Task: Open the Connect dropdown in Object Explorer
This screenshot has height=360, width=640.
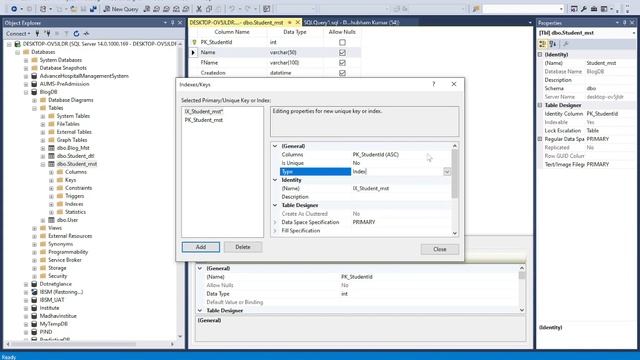Action: click(18, 33)
